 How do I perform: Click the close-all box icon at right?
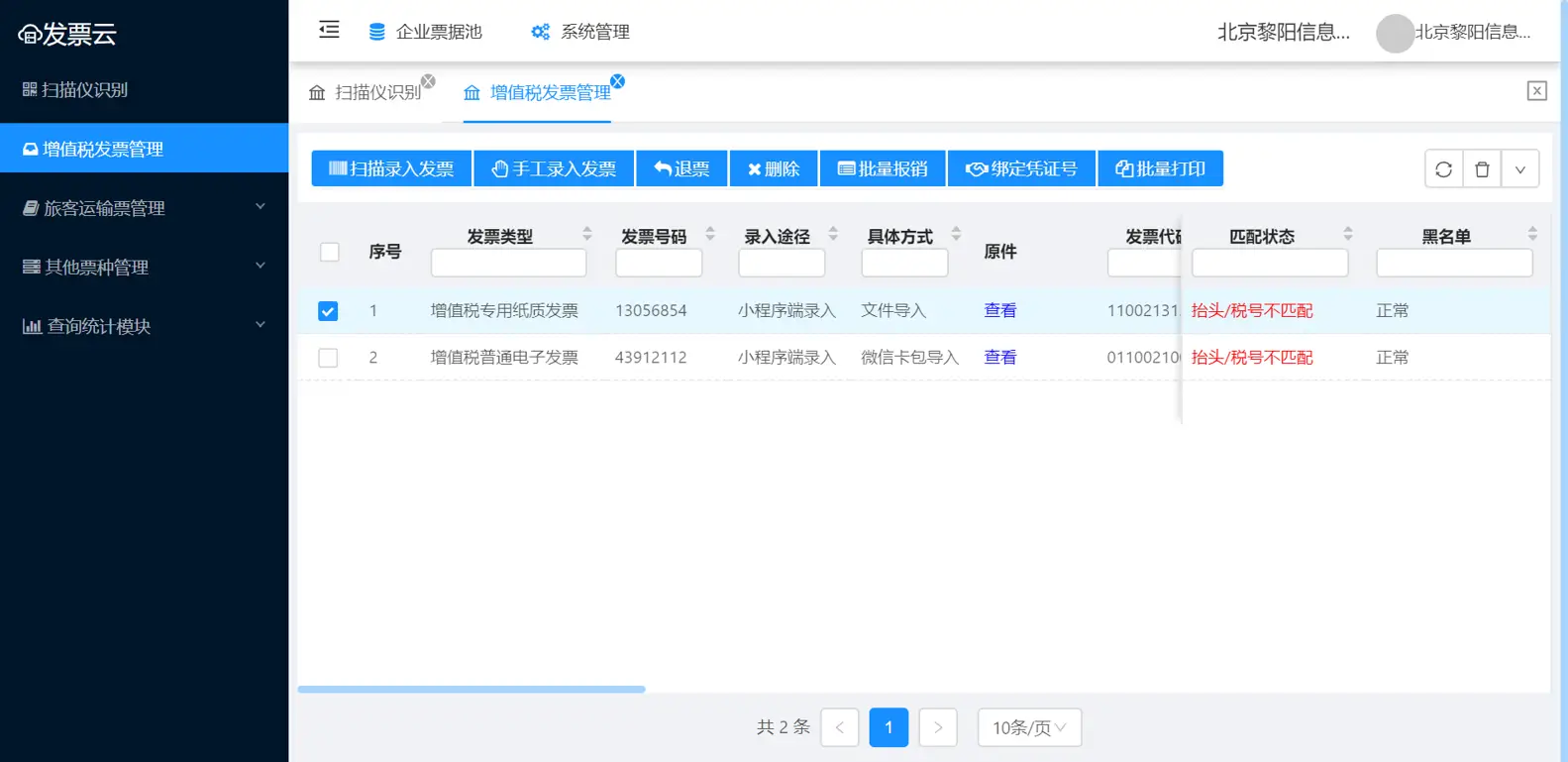pyautogui.click(x=1536, y=91)
